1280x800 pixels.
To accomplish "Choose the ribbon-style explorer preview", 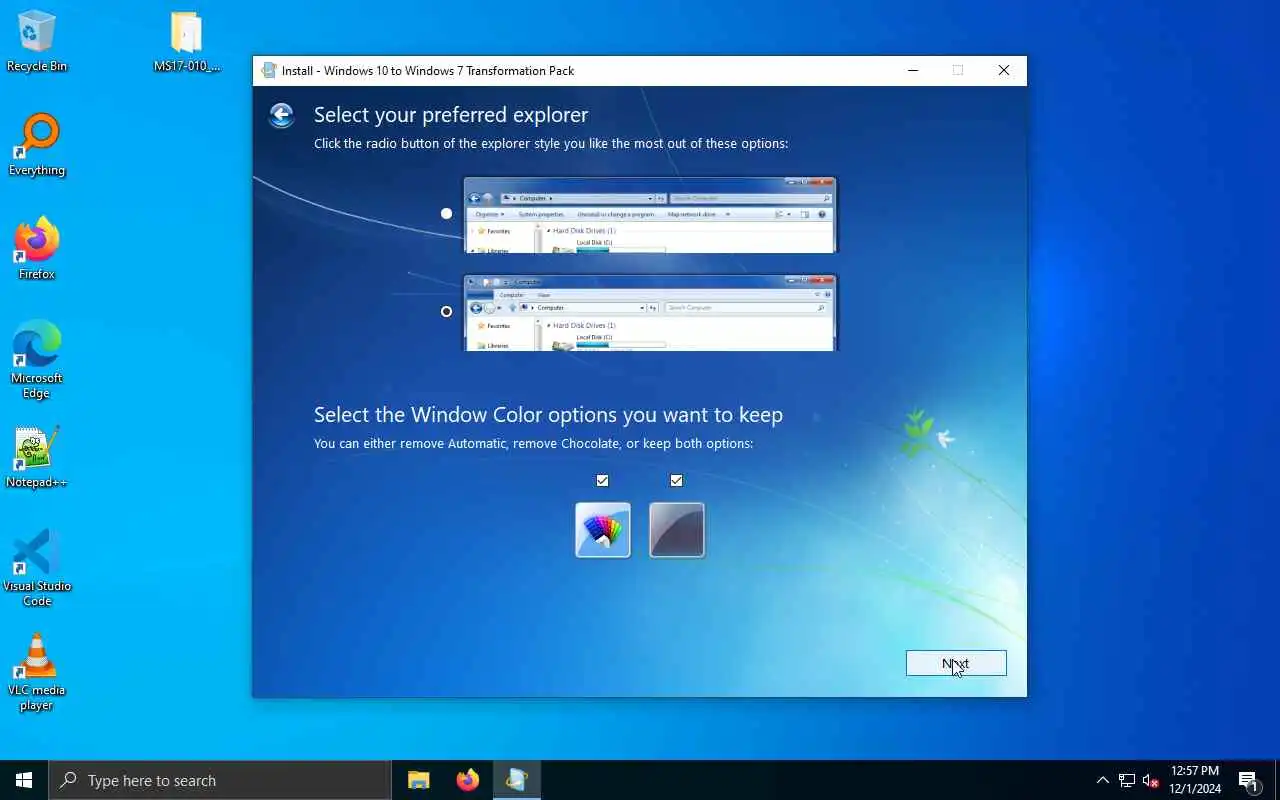I will (649, 312).
